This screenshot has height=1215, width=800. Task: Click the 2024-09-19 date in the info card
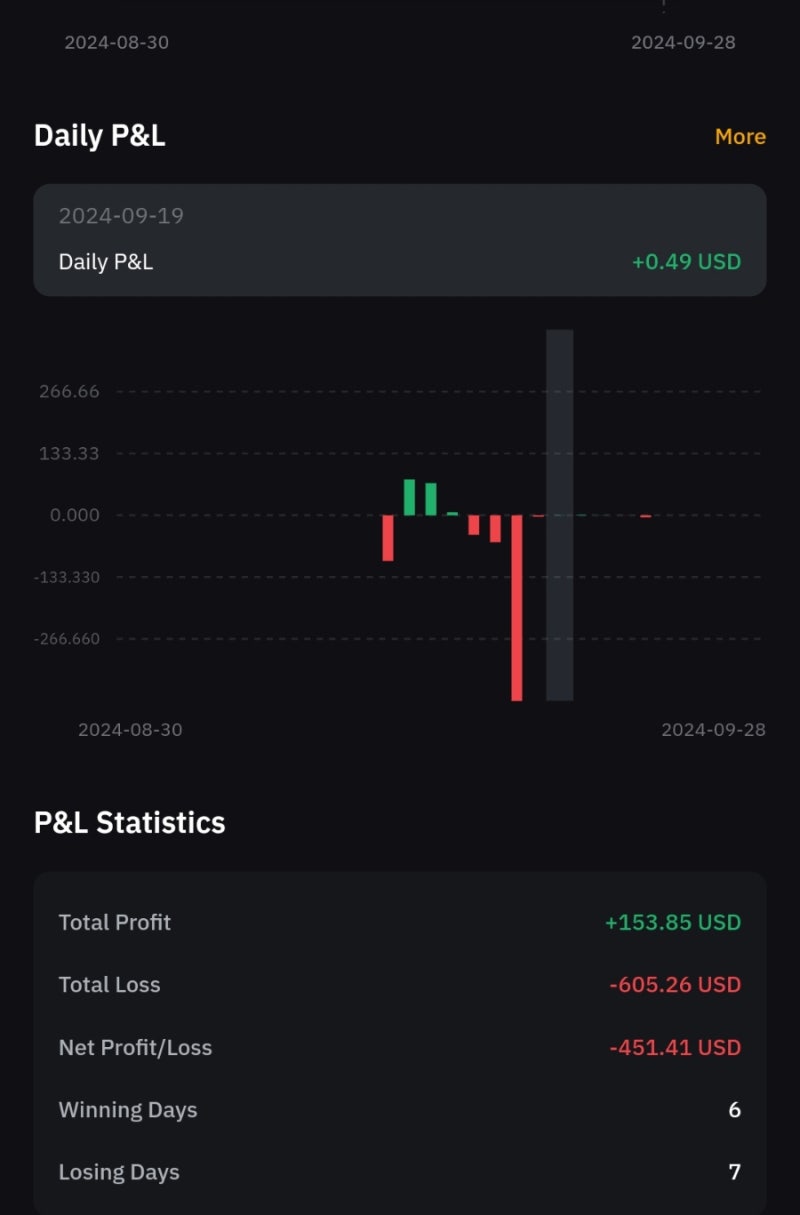tap(121, 216)
